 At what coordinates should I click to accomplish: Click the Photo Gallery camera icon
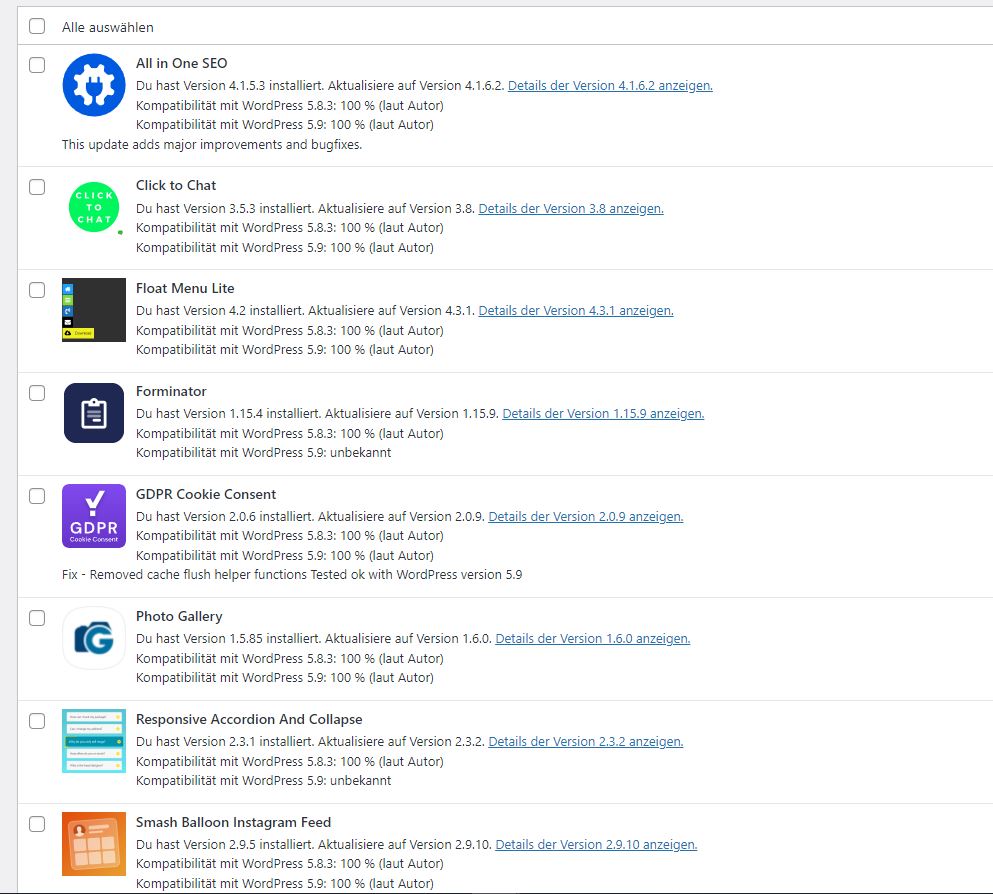pos(93,638)
